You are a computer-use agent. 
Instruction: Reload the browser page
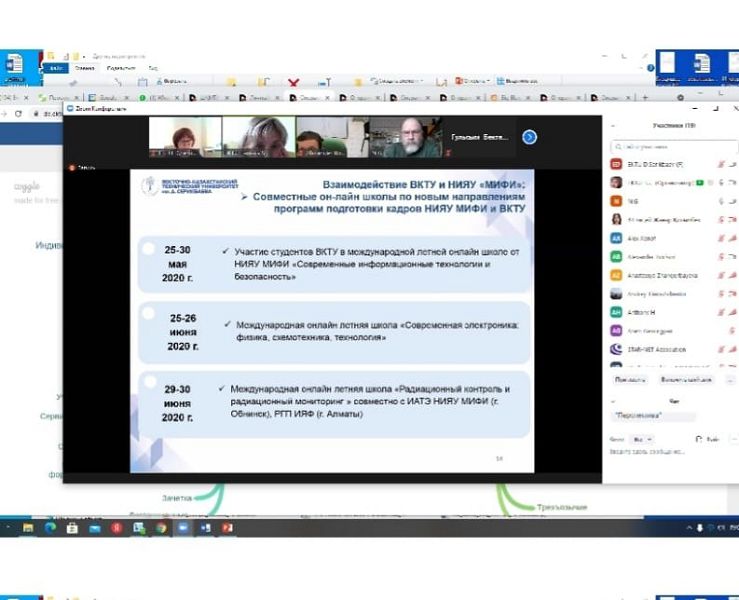pyautogui.click(x=18, y=114)
